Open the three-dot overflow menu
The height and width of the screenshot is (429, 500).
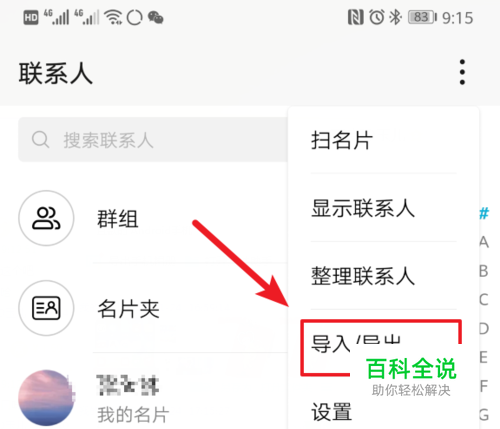(x=462, y=72)
